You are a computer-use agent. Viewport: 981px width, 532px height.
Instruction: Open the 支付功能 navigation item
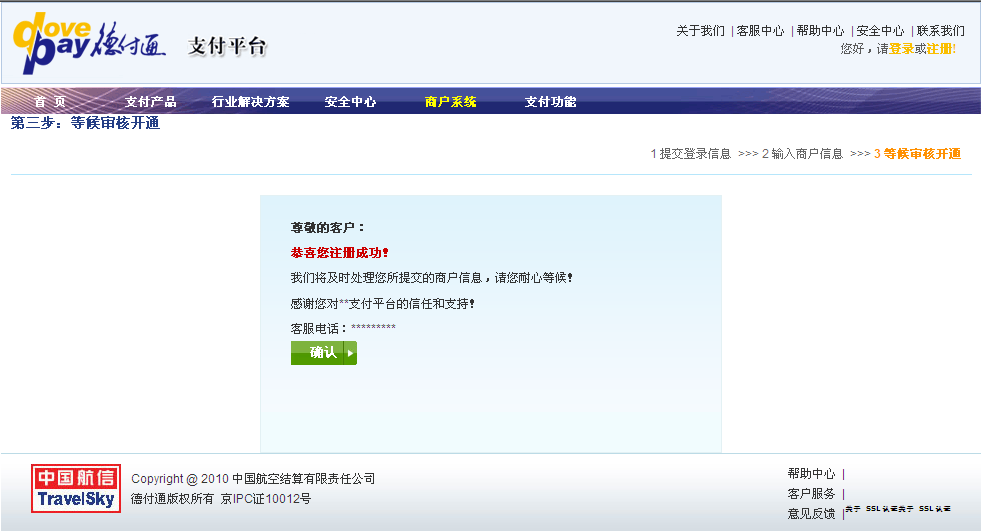(x=550, y=102)
